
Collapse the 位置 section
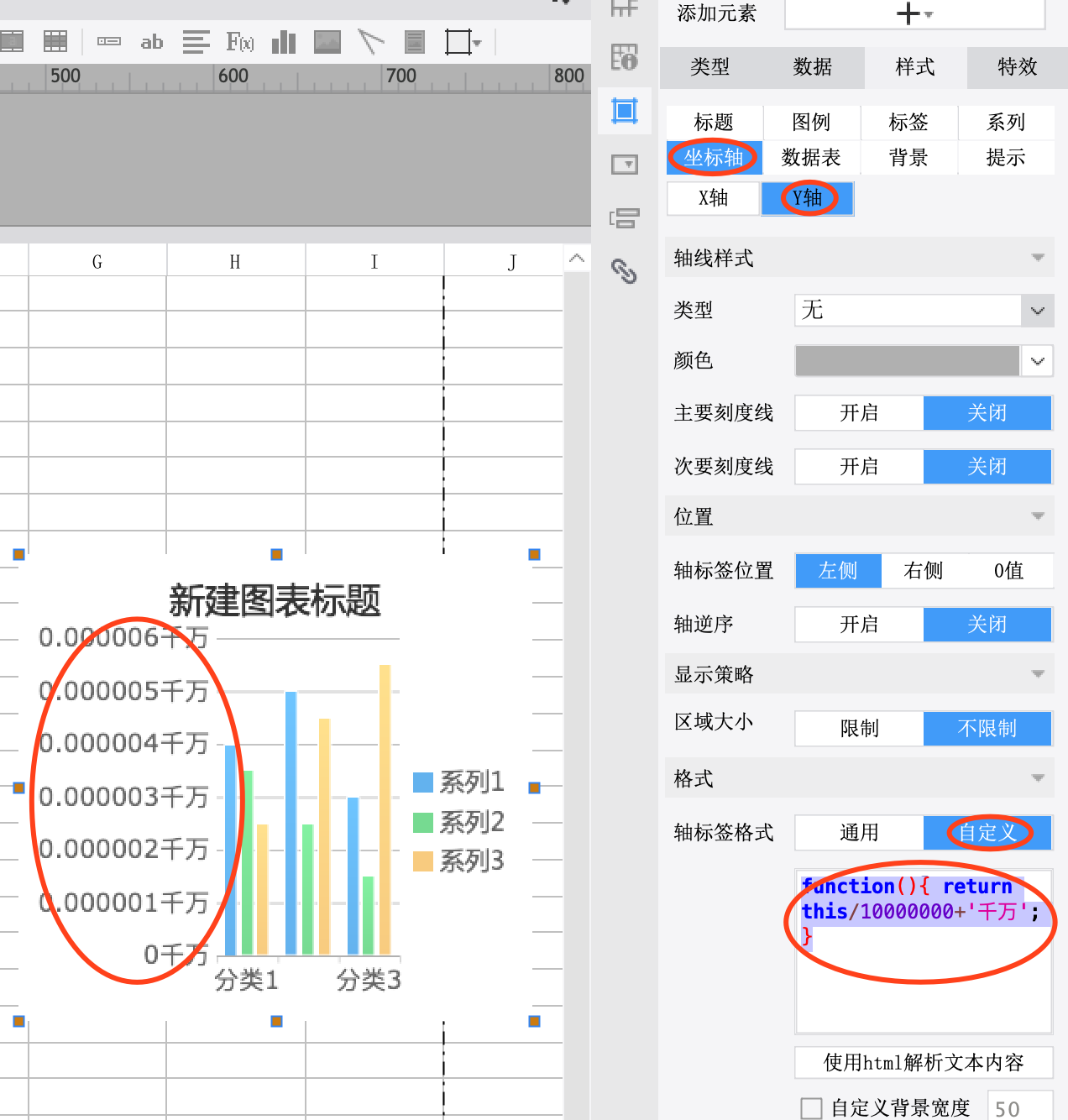[1038, 516]
